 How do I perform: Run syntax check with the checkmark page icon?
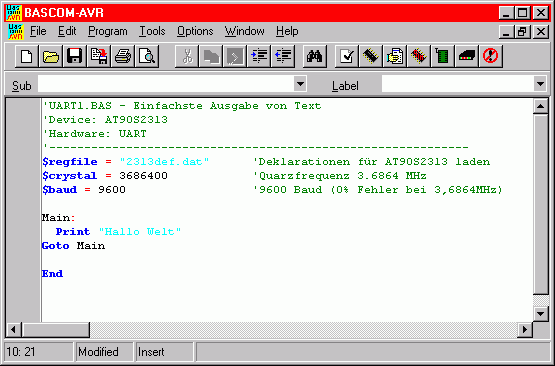[x=347, y=56]
